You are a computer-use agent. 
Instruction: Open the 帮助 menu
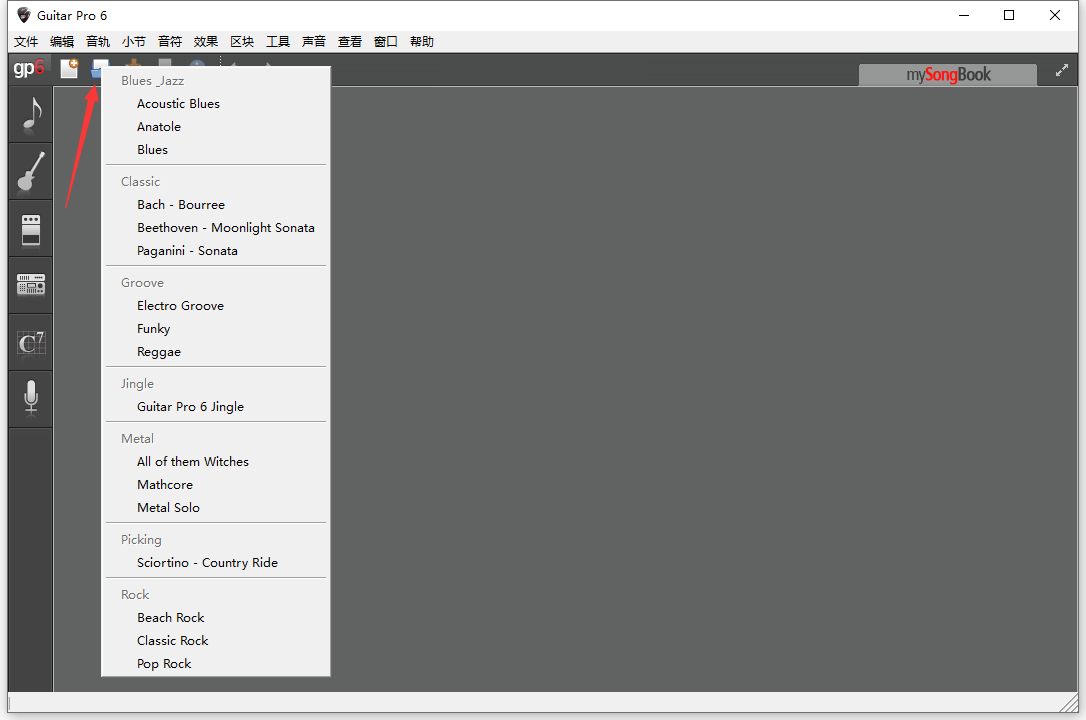coord(421,41)
